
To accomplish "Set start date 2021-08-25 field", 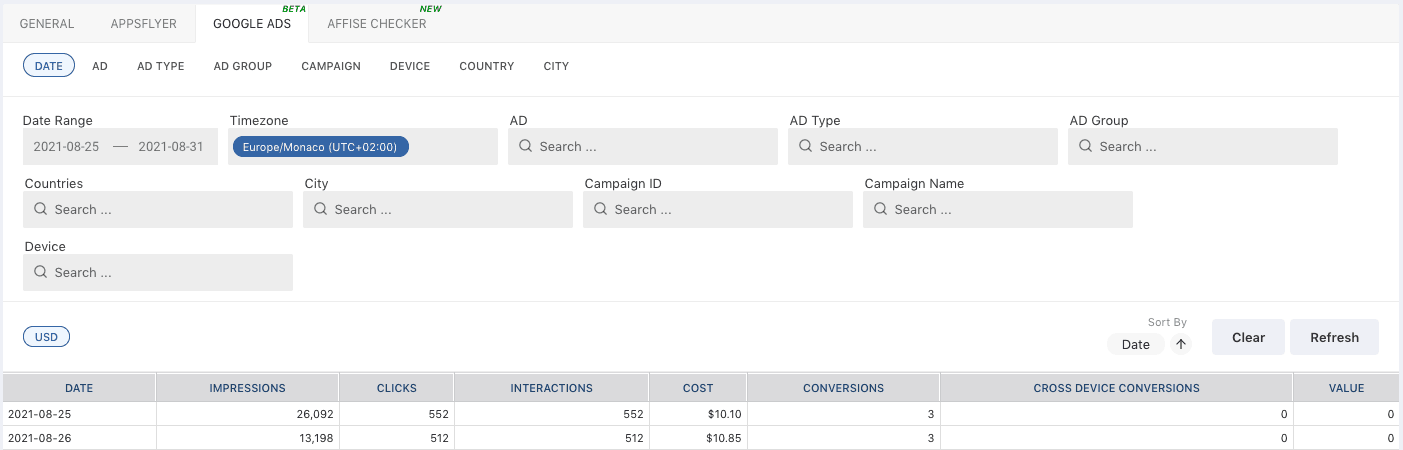I will point(66,146).
